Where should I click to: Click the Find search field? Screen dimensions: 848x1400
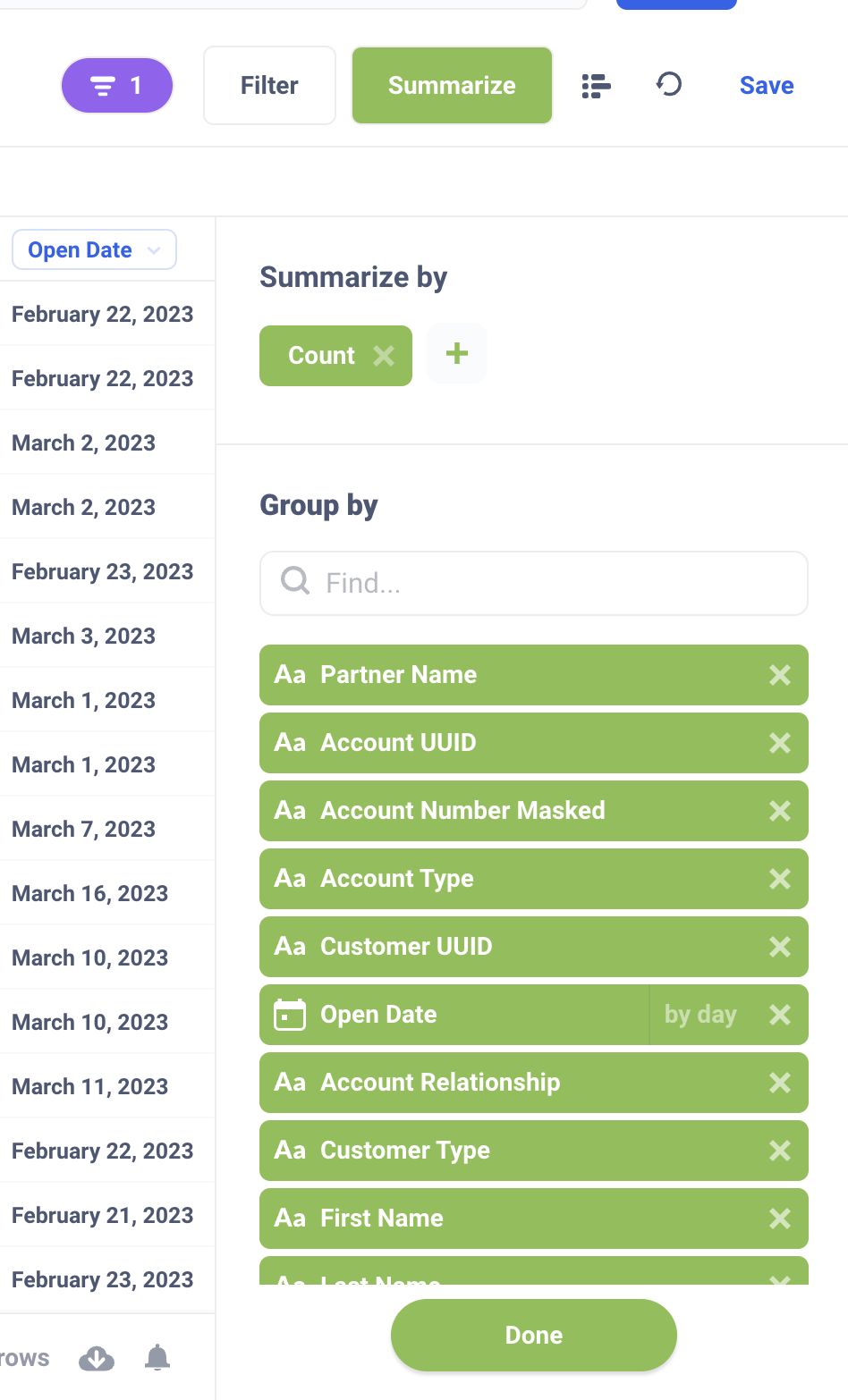pos(534,584)
